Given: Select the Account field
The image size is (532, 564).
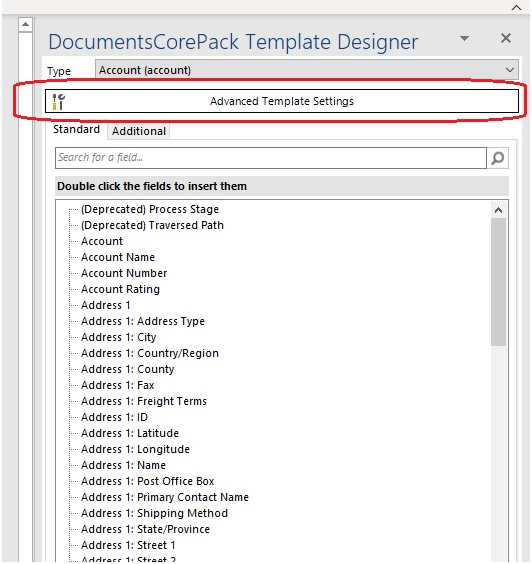Looking at the screenshot, I should (102, 241).
